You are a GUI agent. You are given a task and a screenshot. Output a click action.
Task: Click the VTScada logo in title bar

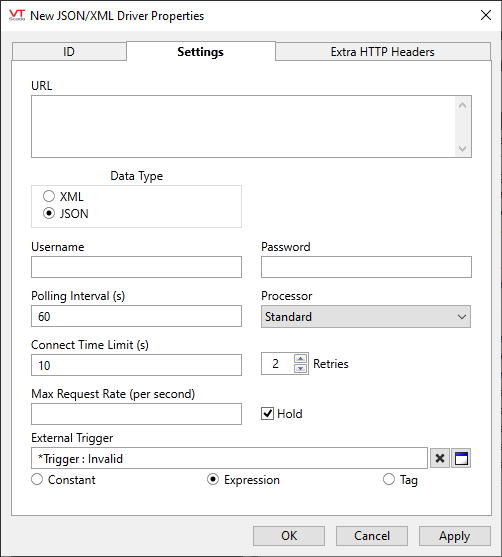[x=17, y=15]
